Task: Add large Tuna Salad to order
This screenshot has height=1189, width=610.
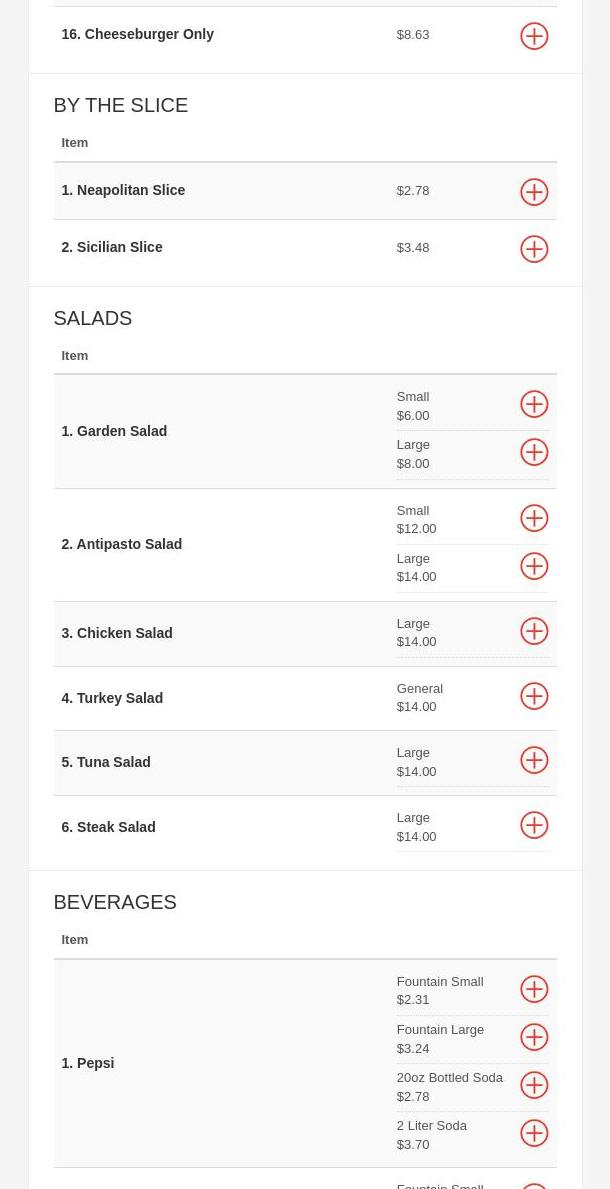Action: point(534,760)
